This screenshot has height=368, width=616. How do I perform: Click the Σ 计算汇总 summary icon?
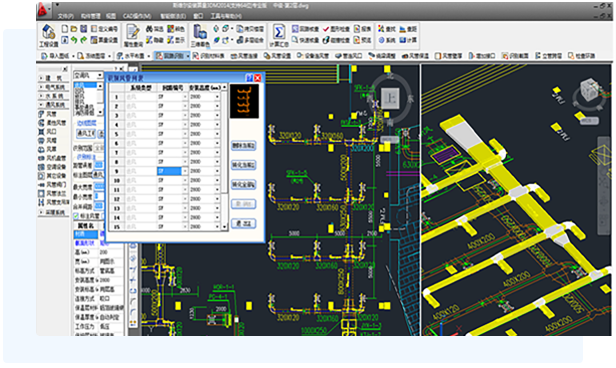point(279,35)
